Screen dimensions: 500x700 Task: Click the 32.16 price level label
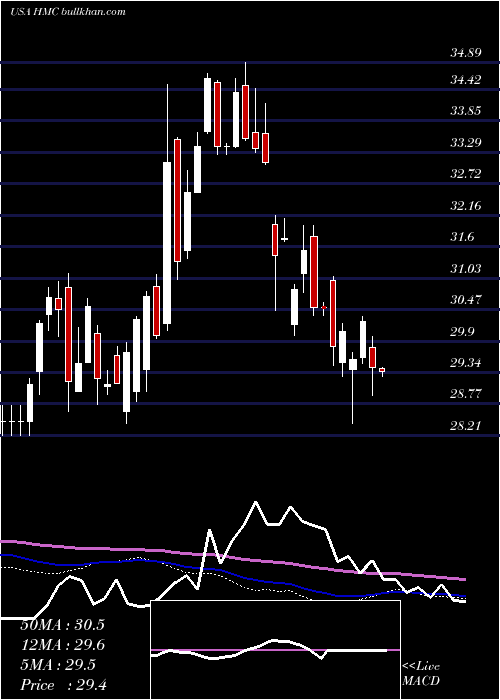tap(466, 206)
